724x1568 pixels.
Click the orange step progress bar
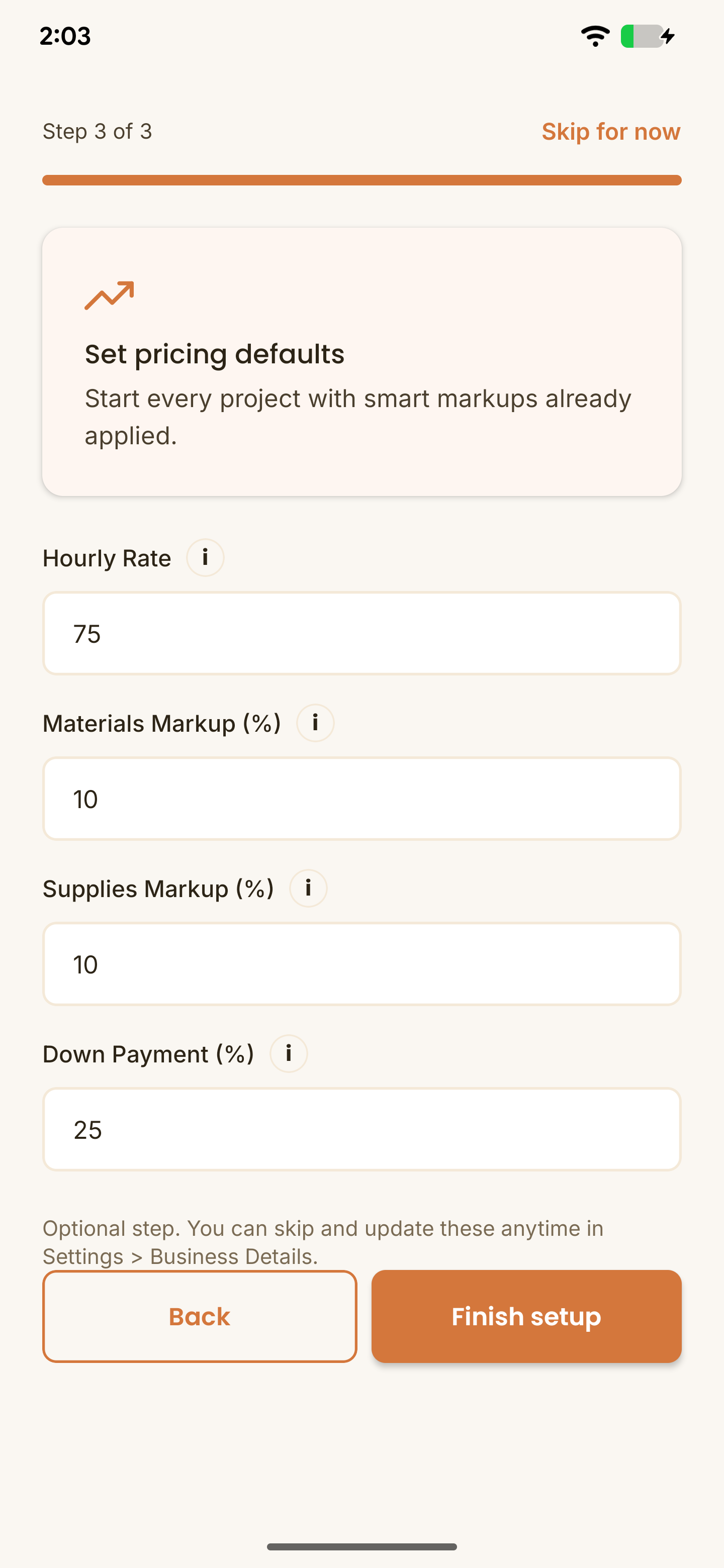click(x=361, y=179)
